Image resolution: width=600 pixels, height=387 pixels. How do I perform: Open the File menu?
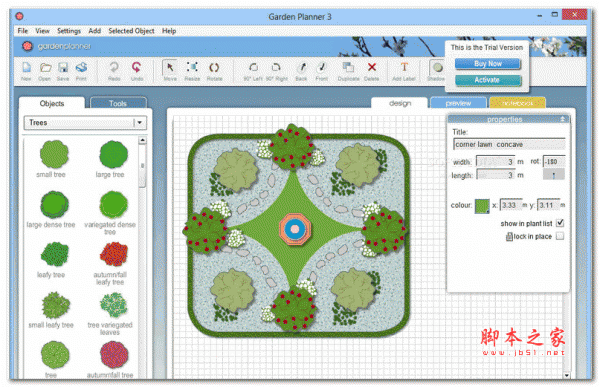click(23, 31)
